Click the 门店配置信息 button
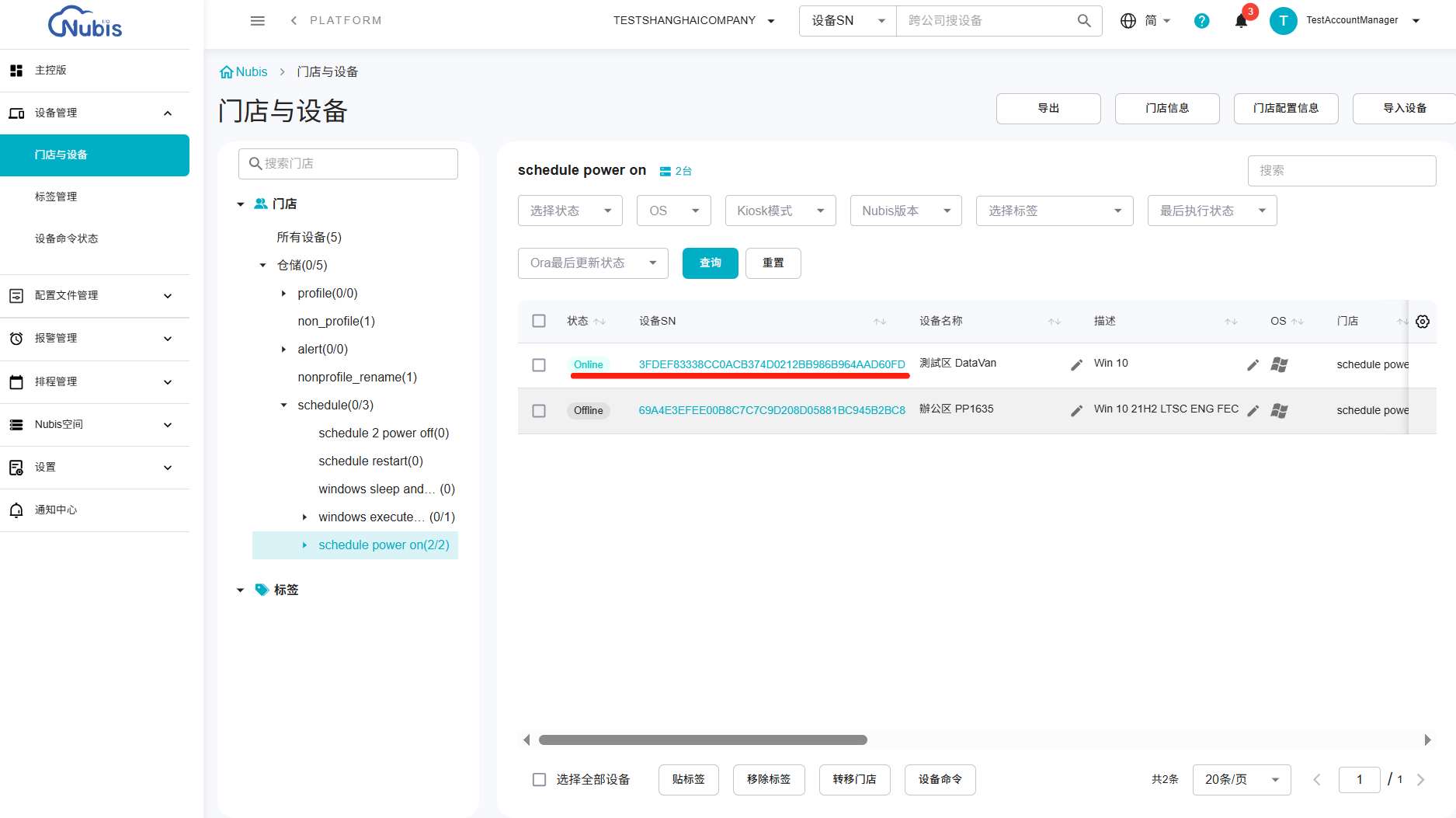The height and width of the screenshot is (818, 1456). (1286, 109)
